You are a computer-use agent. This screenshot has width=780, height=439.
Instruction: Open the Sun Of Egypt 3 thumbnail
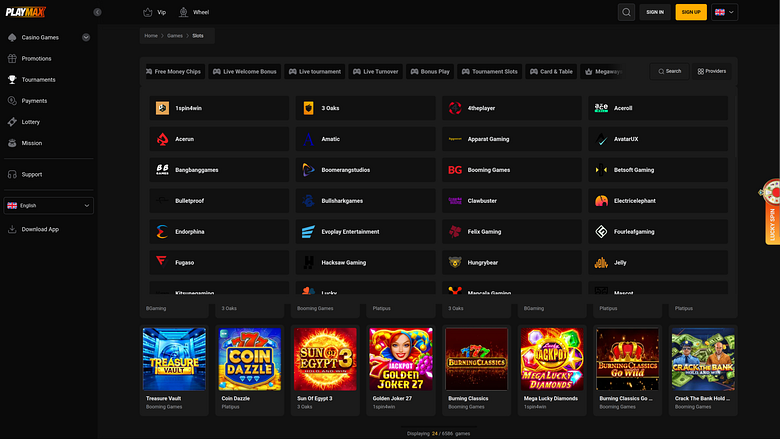[x=325, y=359]
